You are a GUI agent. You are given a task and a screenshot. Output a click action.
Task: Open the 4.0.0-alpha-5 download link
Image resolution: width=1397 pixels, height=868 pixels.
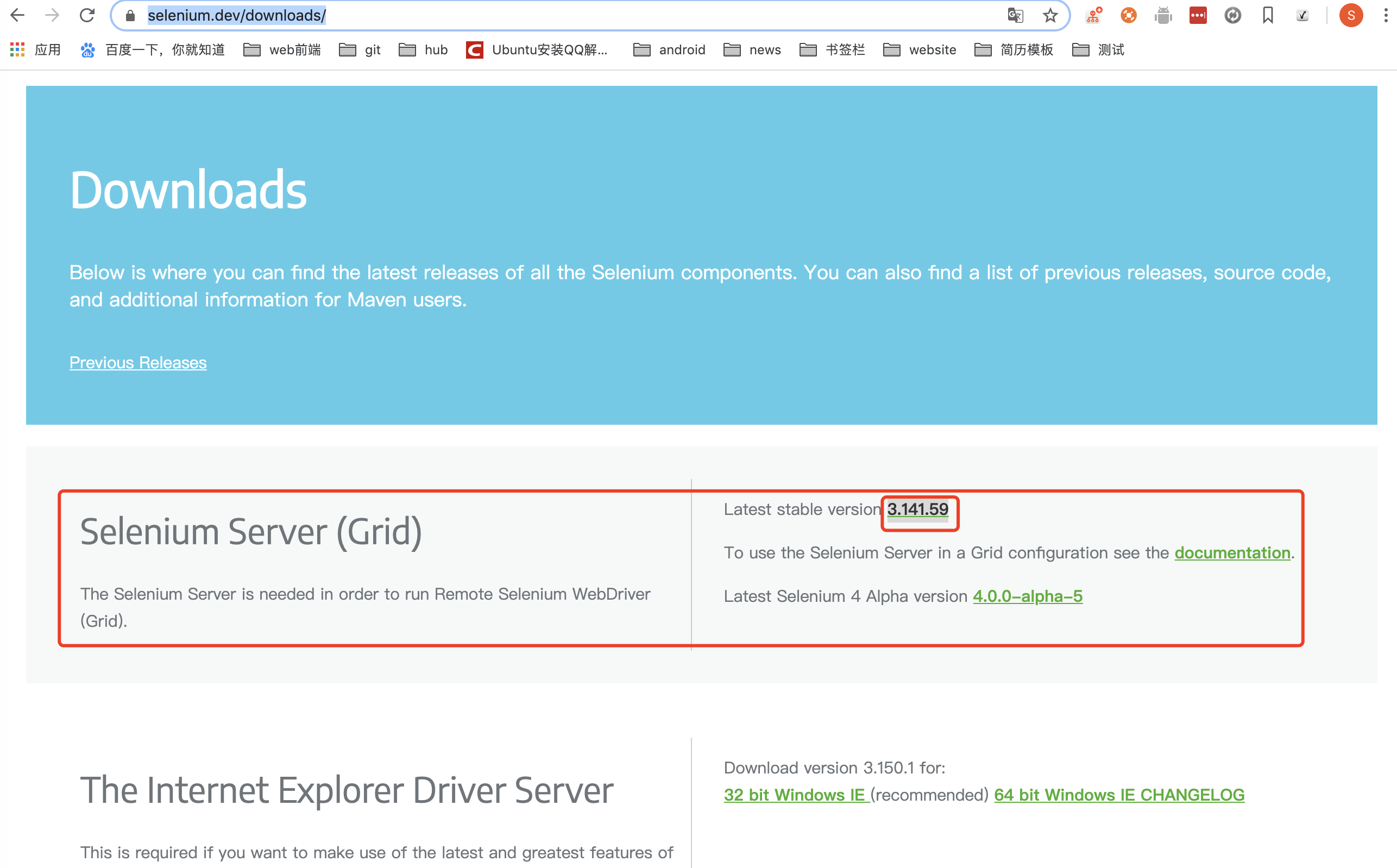[1027, 596]
